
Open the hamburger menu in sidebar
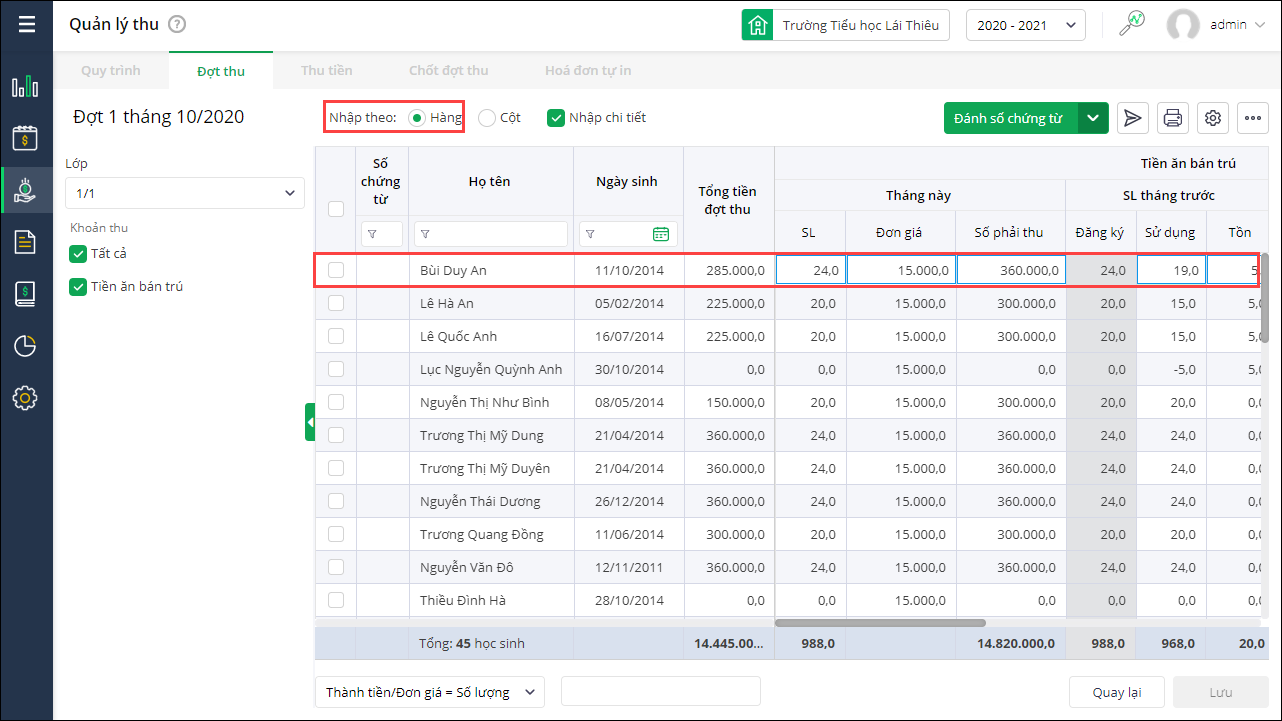point(26,24)
